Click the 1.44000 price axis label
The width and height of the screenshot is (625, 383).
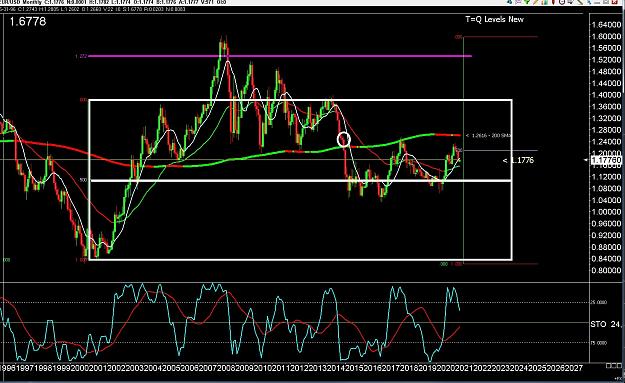[x=606, y=83]
